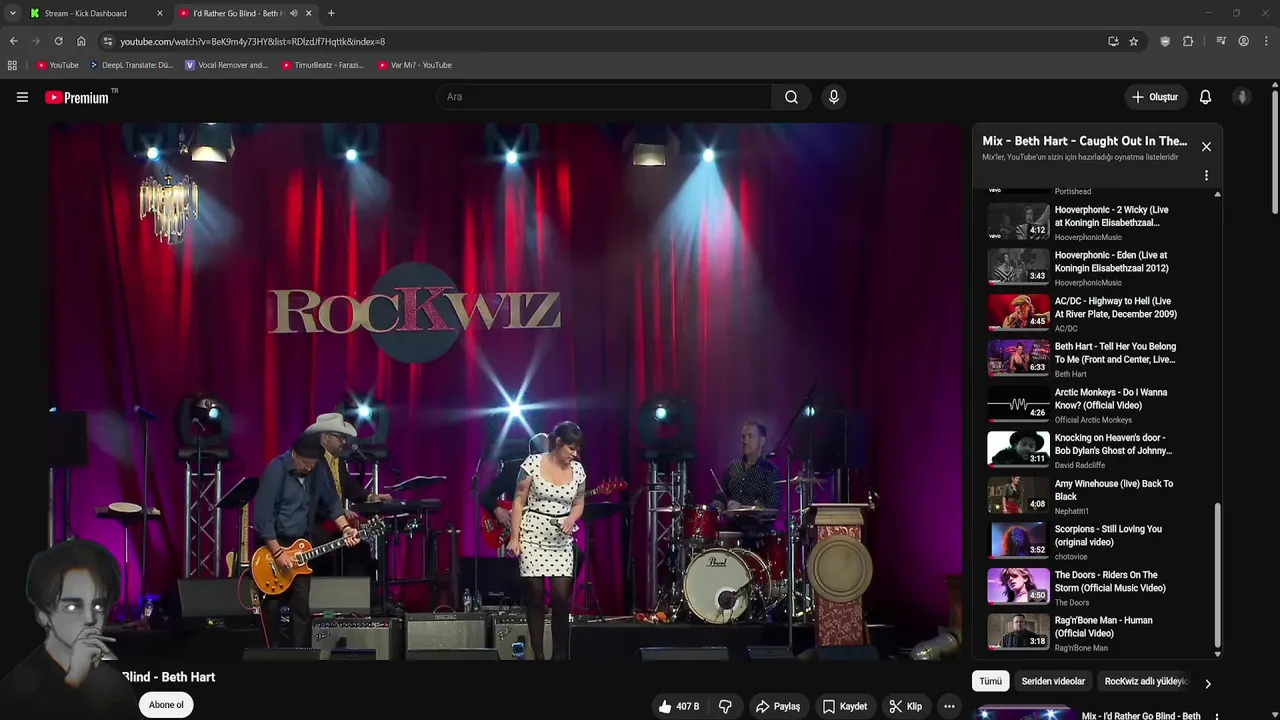
Task: Like the video with thumbs up
Action: tap(678, 706)
